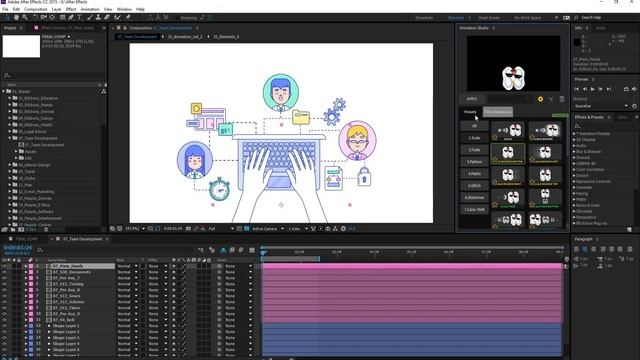This screenshot has width=640, height=360.
Task: Open blend mode dropdown for 07_Main_Hands
Action: click(x=127, y=266)
